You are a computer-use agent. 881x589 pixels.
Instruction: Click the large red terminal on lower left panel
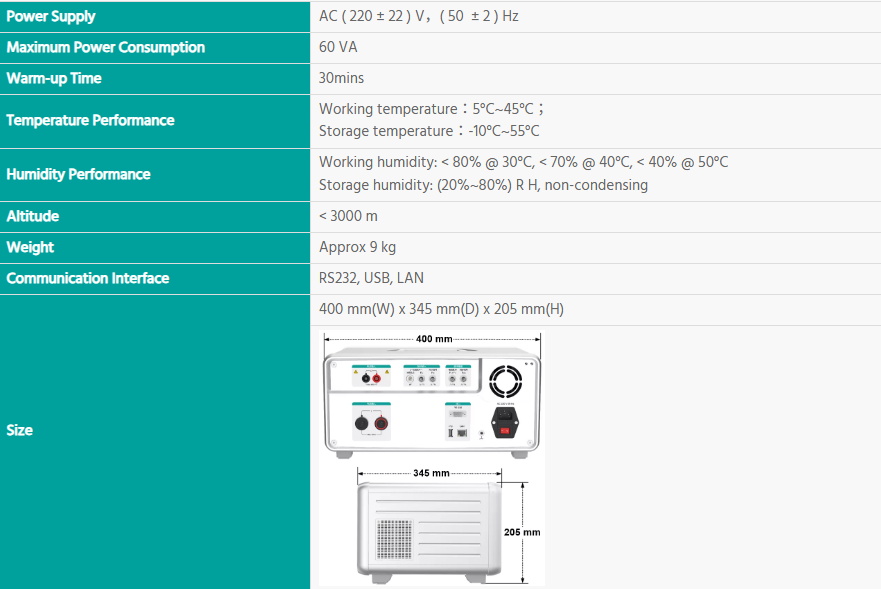(383, 421)
